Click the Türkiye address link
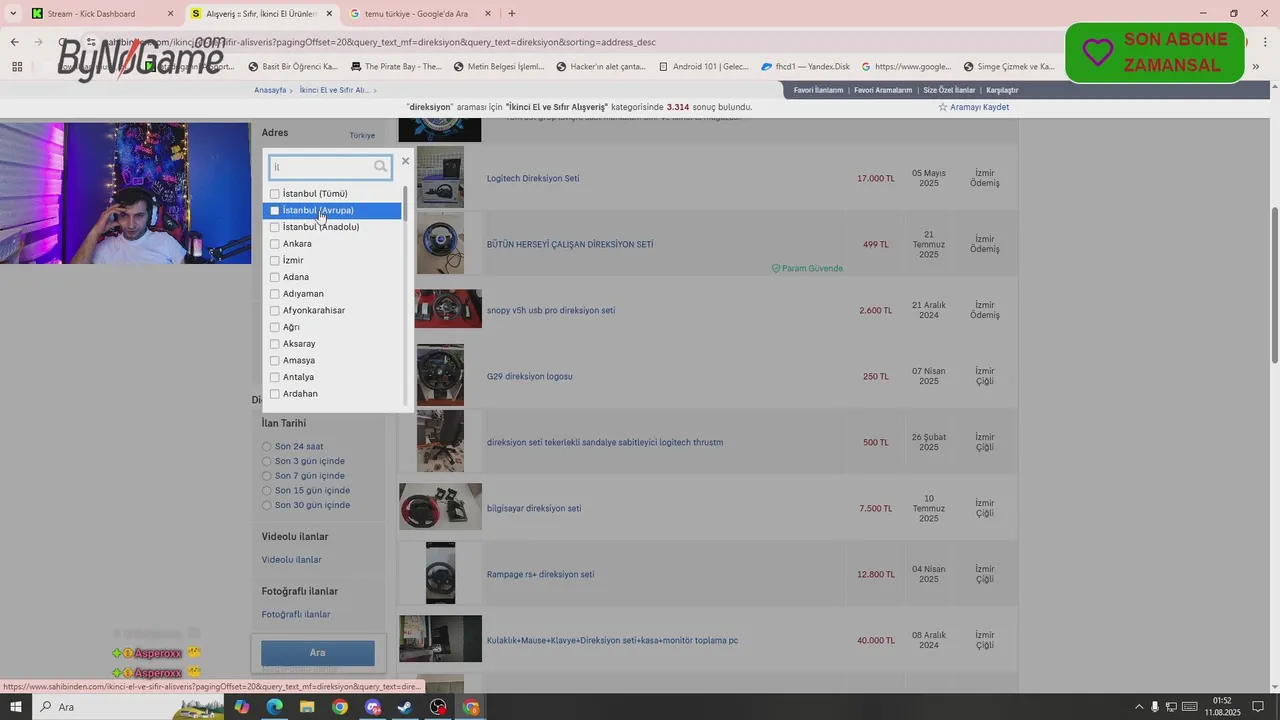This screenshot has height=720, width=1280. click(x=362, y=135)
